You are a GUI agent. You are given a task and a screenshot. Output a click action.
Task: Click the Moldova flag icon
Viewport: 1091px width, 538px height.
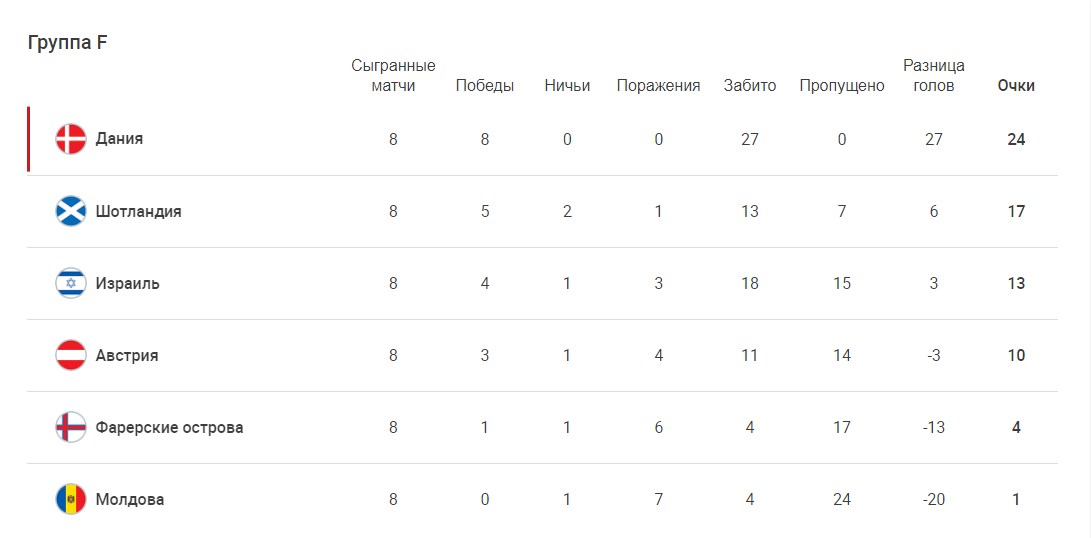(71, 499)
